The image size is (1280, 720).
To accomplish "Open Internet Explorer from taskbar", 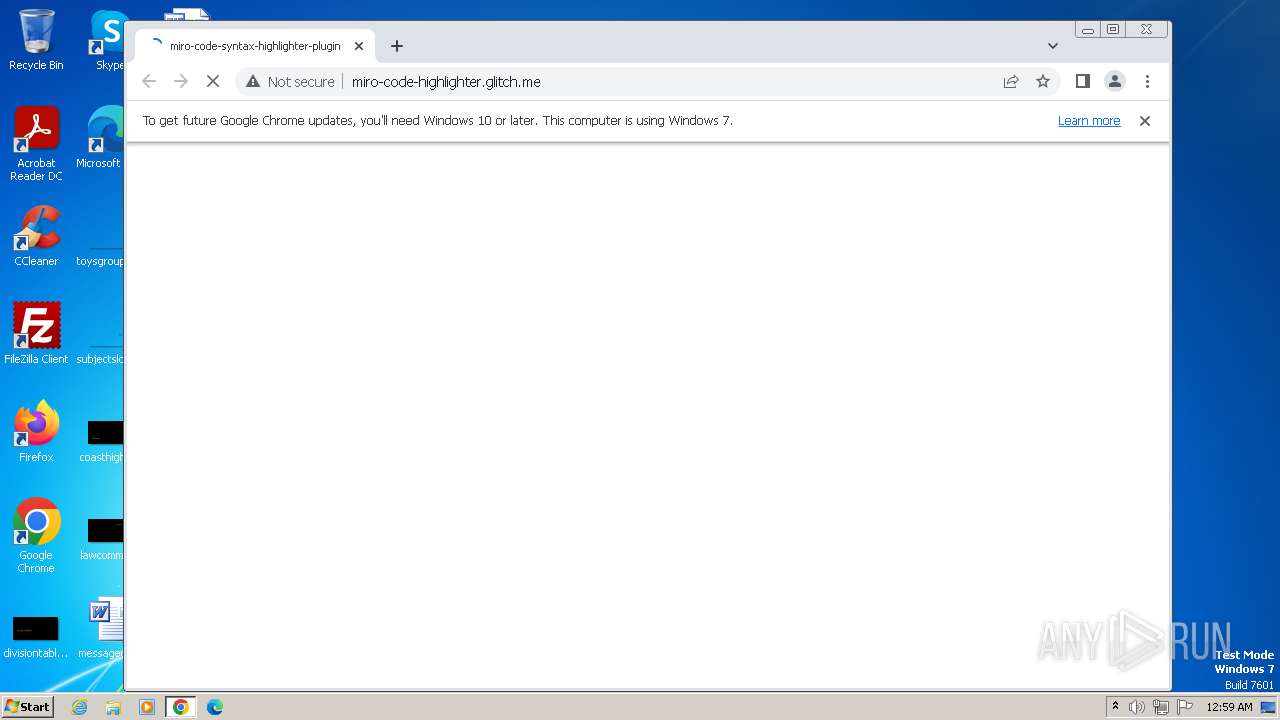I will click(80, 707).
